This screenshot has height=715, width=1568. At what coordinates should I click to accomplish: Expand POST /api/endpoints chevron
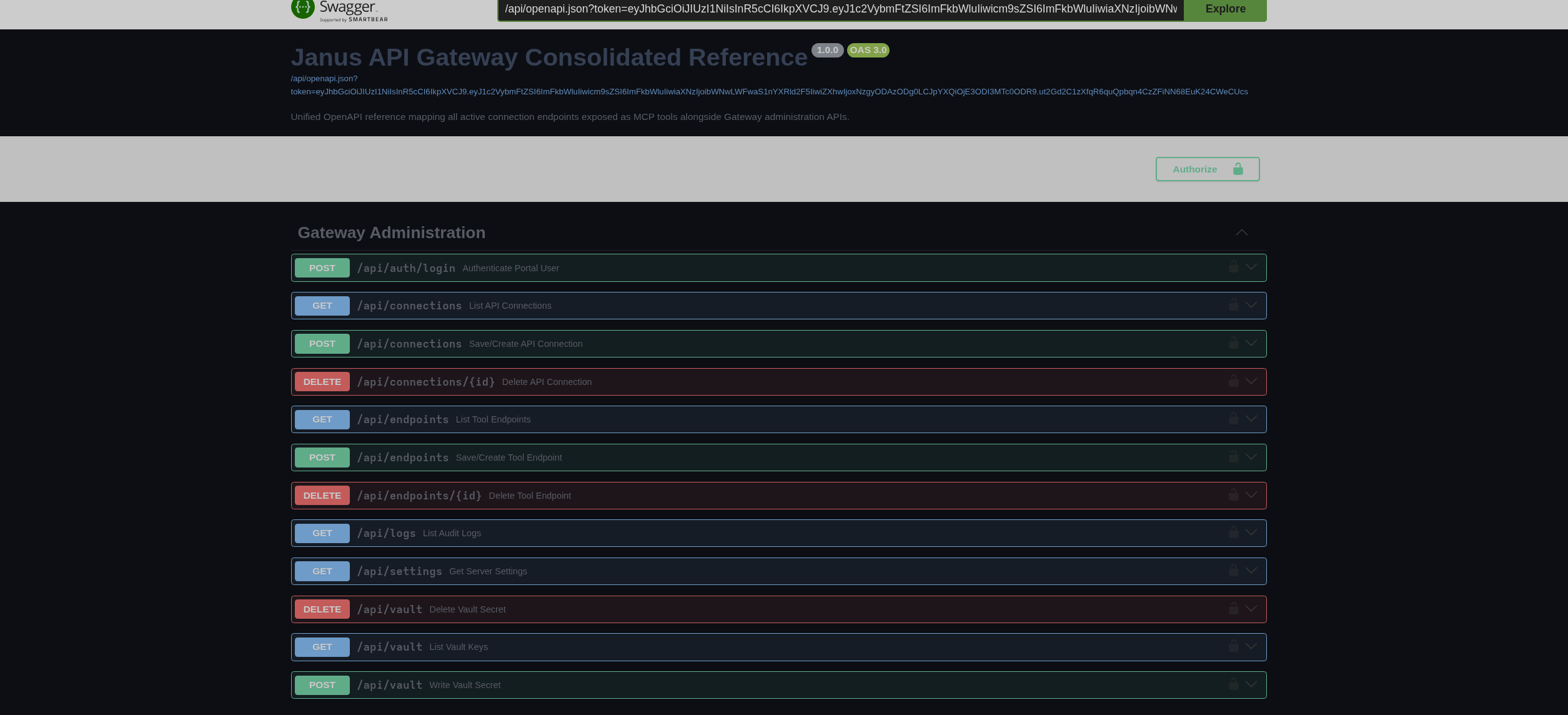tap(1251, 457)
